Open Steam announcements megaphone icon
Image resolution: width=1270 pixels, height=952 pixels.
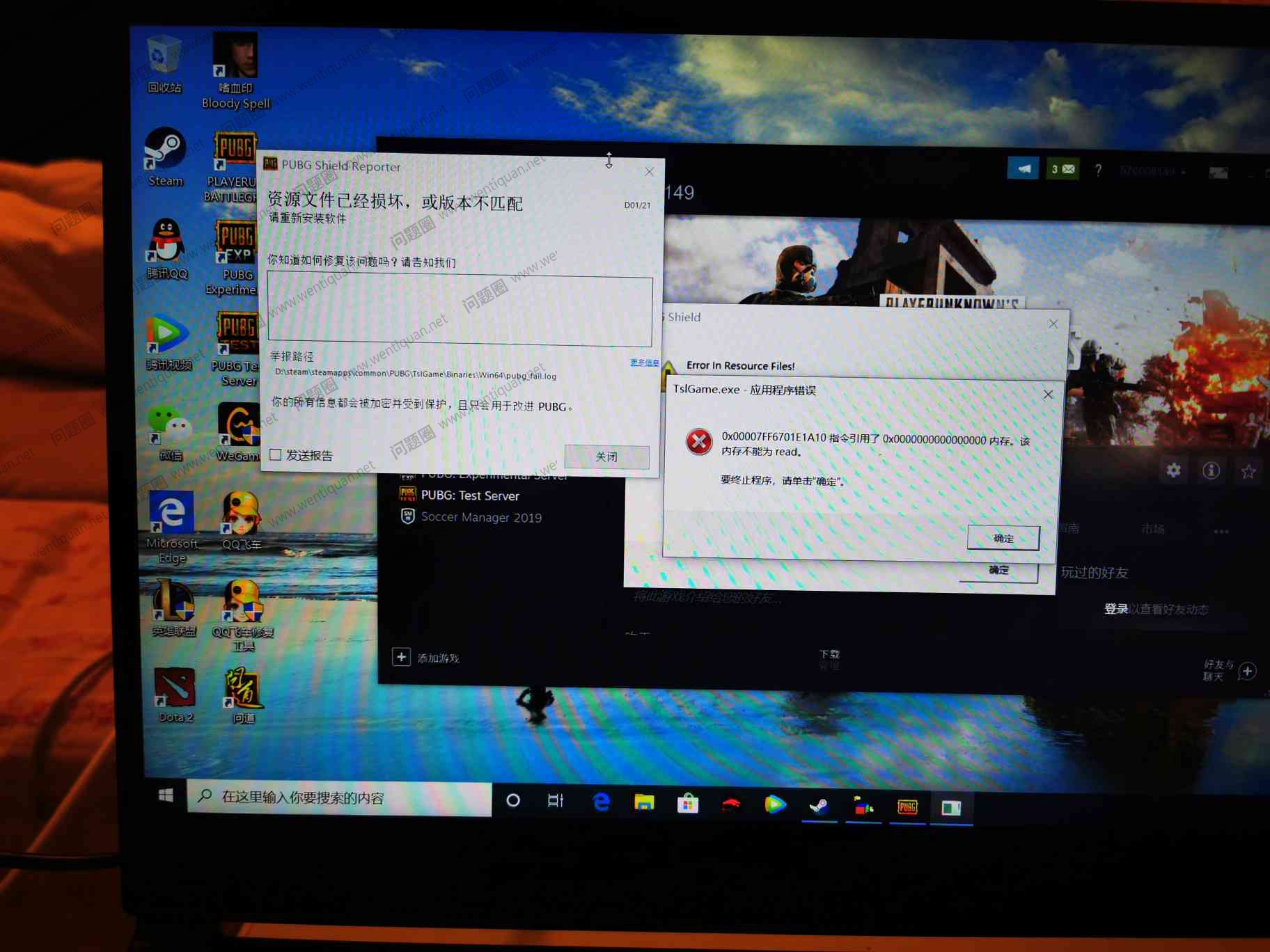[x=1023, y=168]
